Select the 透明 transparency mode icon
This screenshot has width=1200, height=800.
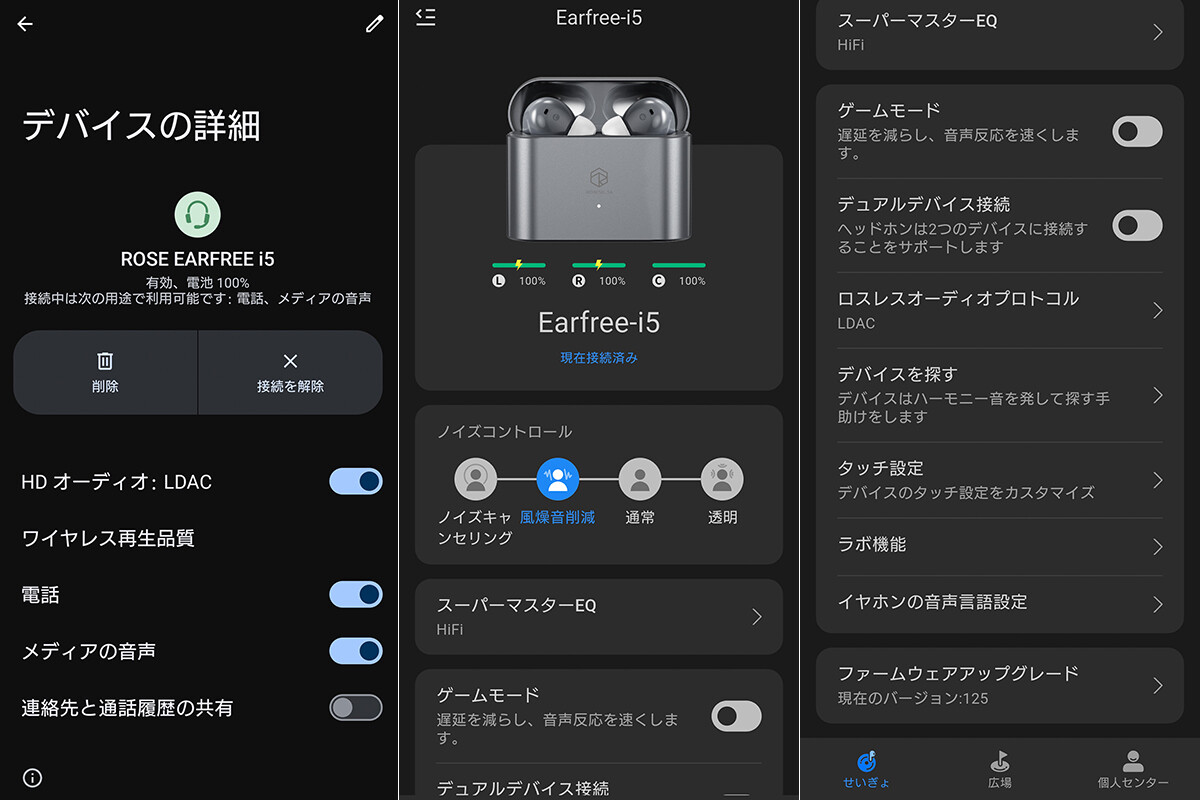point(722,479)
